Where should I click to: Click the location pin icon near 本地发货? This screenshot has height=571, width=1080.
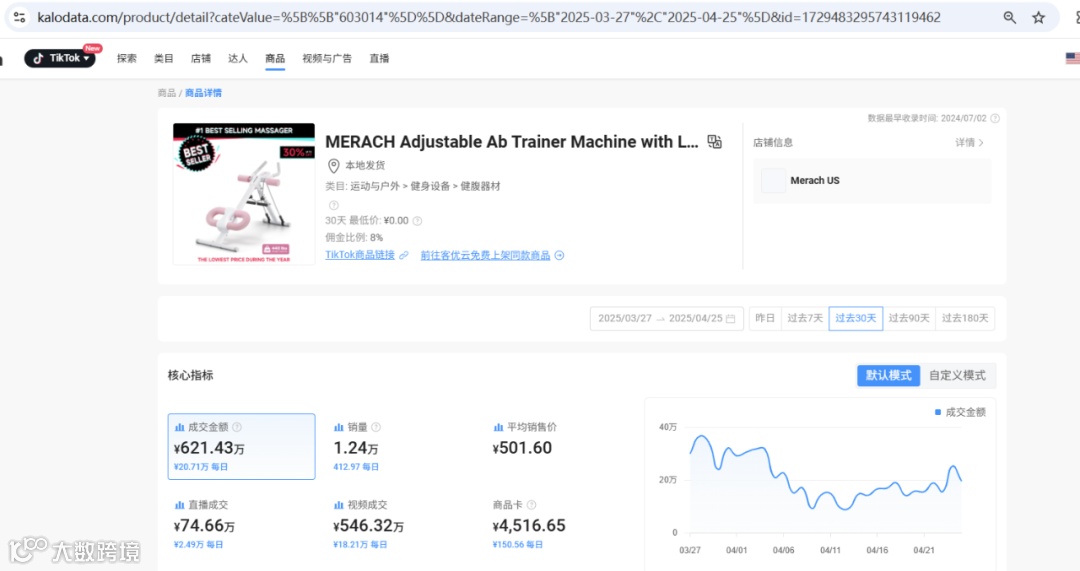click(333, 166)
